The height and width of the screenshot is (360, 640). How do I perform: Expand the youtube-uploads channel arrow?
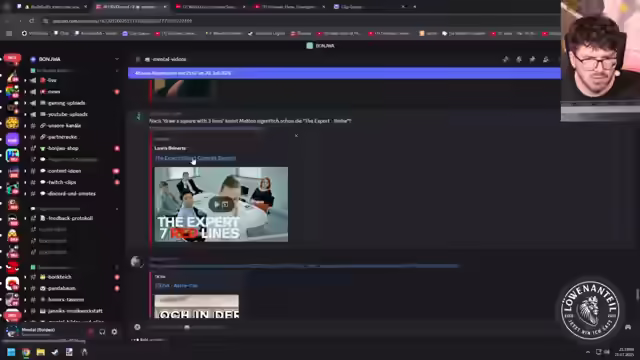click(25, 115)
